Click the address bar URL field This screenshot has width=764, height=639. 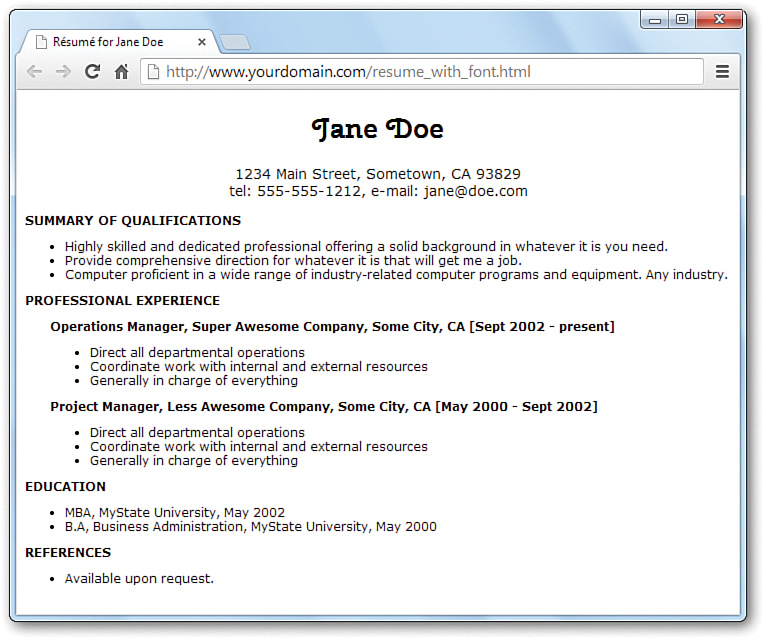pyautogui.click(x=421, y=72)
